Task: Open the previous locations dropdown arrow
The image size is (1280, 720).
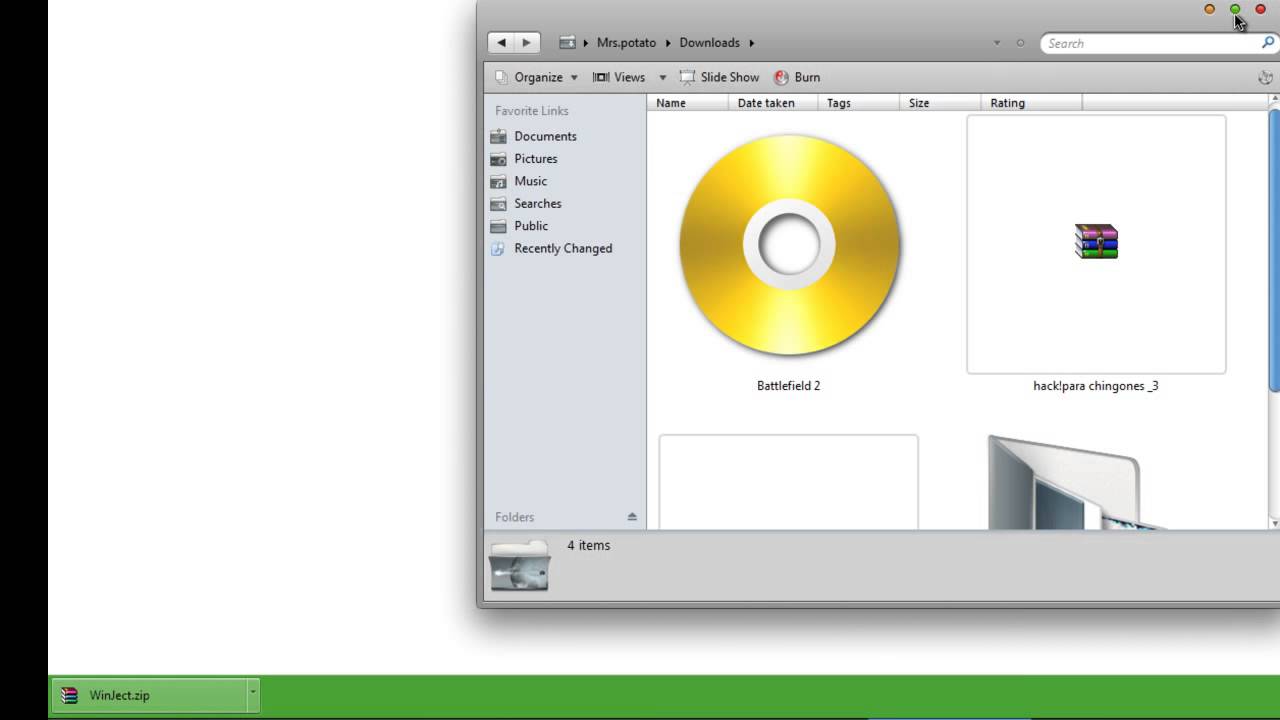Action: tap(997, 43)
